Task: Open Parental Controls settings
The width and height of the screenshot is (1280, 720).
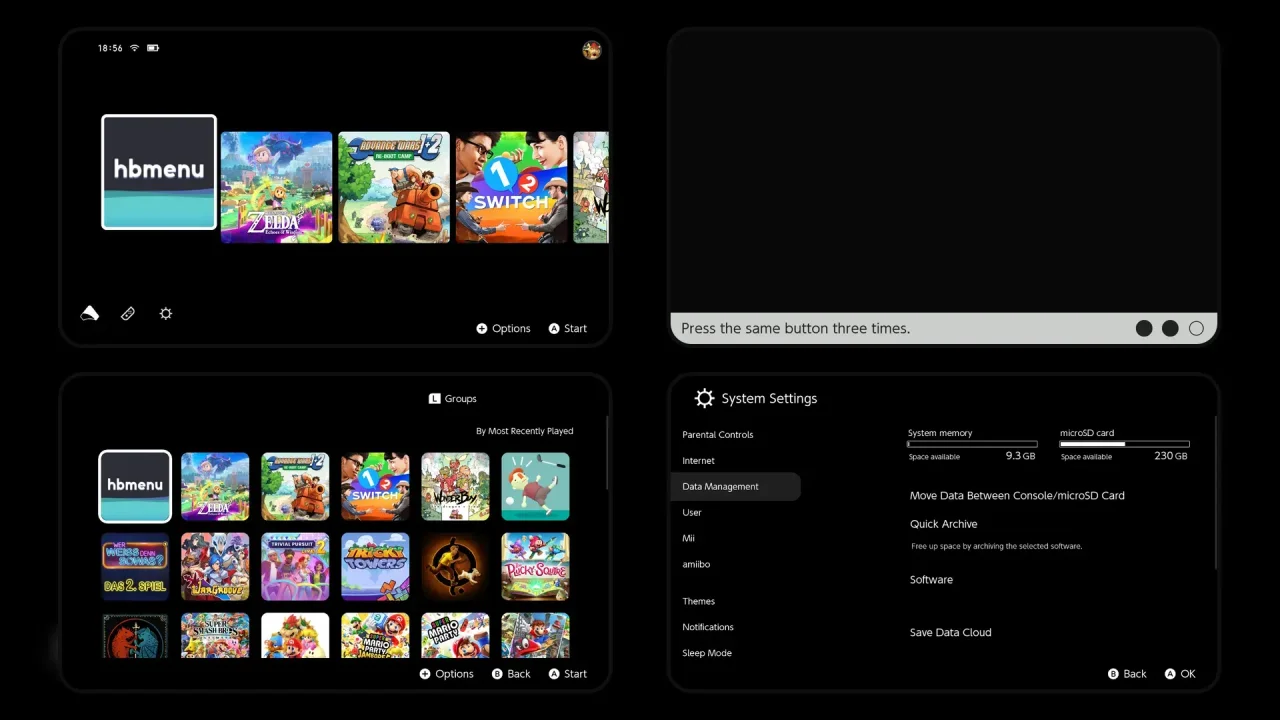Action: click(718, 435)
